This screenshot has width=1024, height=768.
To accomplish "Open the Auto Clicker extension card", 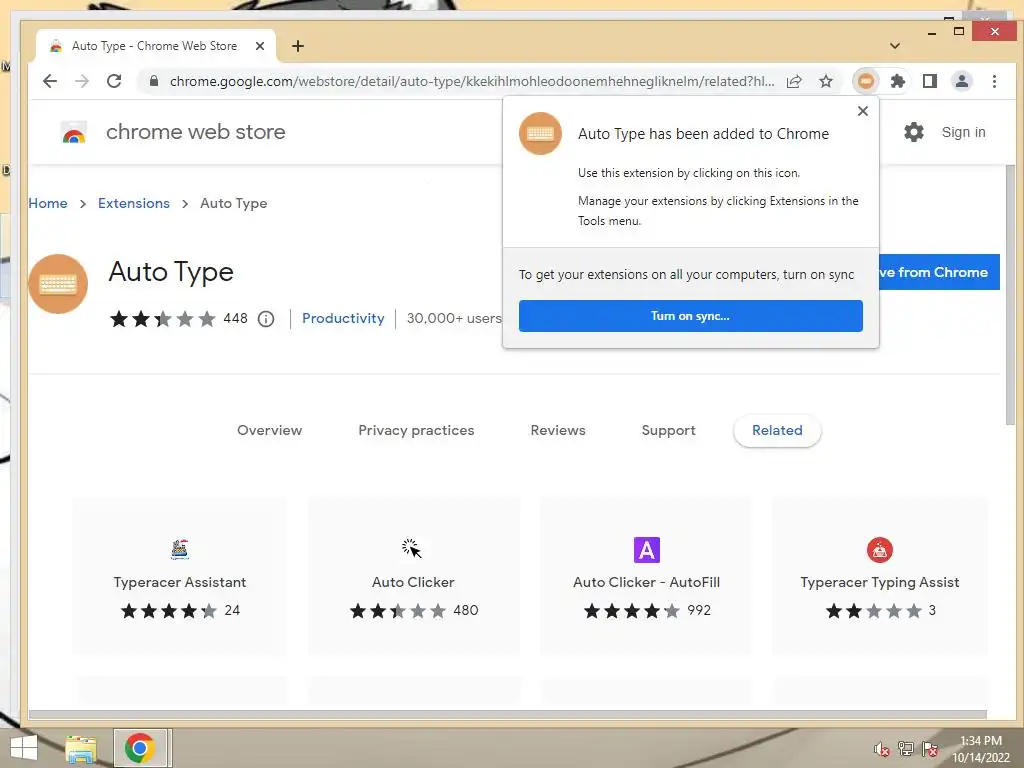I will point(413,576).
